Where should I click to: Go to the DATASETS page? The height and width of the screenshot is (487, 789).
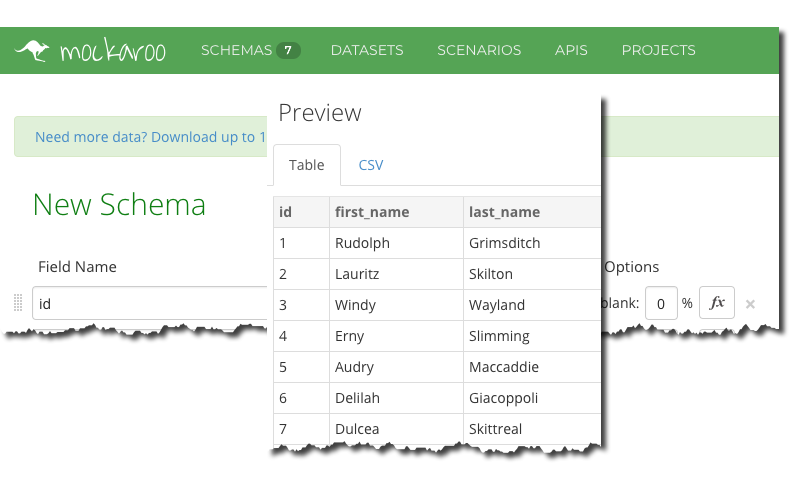(x=367, y=50)
